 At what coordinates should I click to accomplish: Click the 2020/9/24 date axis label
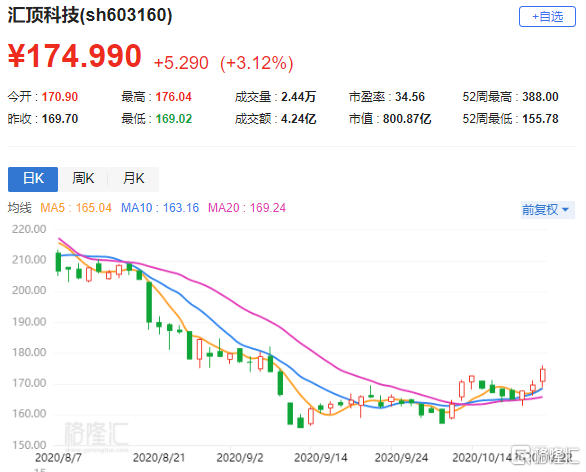coord(401,458)
